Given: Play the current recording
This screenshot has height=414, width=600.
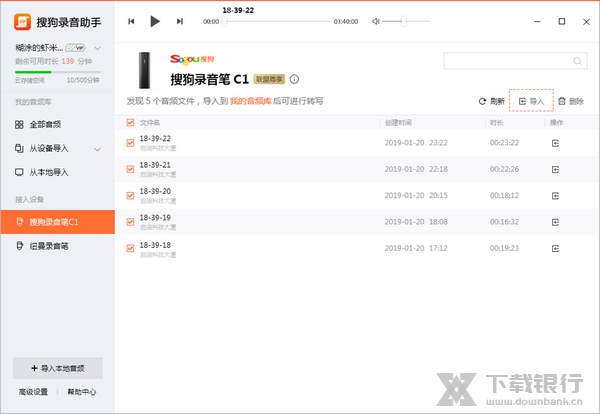Looking at the screenshot, I should (154, 21).
